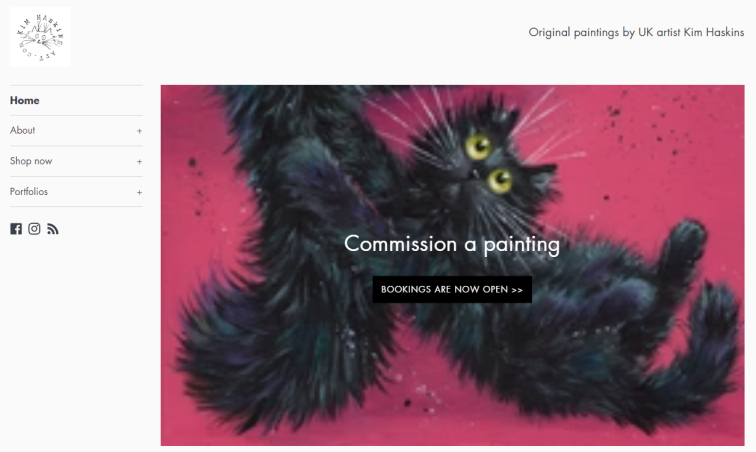The width and height of the screenshot is (756, 452).
Task: Open the Instagram profile icon
Action: [34, 229]
